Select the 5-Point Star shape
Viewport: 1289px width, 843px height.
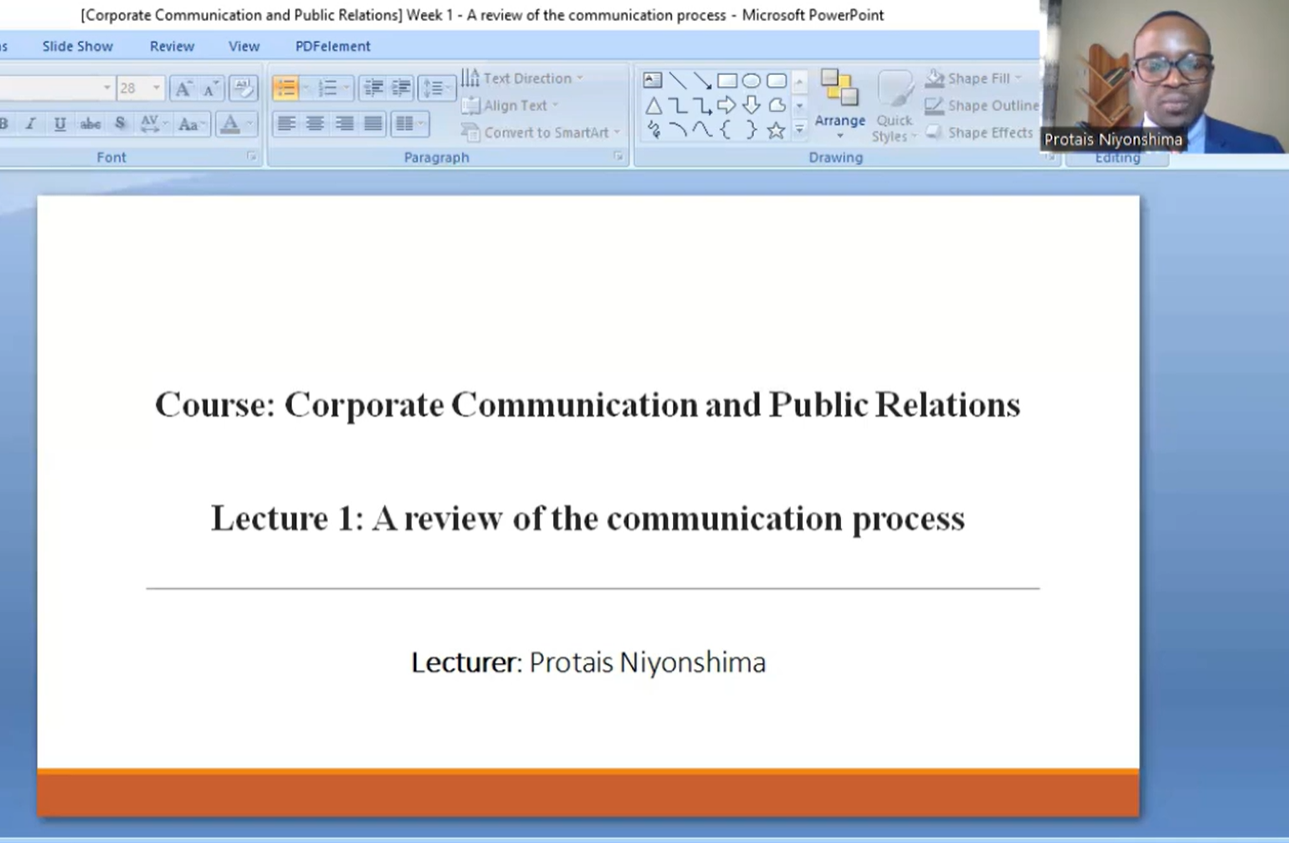(776, 130)
